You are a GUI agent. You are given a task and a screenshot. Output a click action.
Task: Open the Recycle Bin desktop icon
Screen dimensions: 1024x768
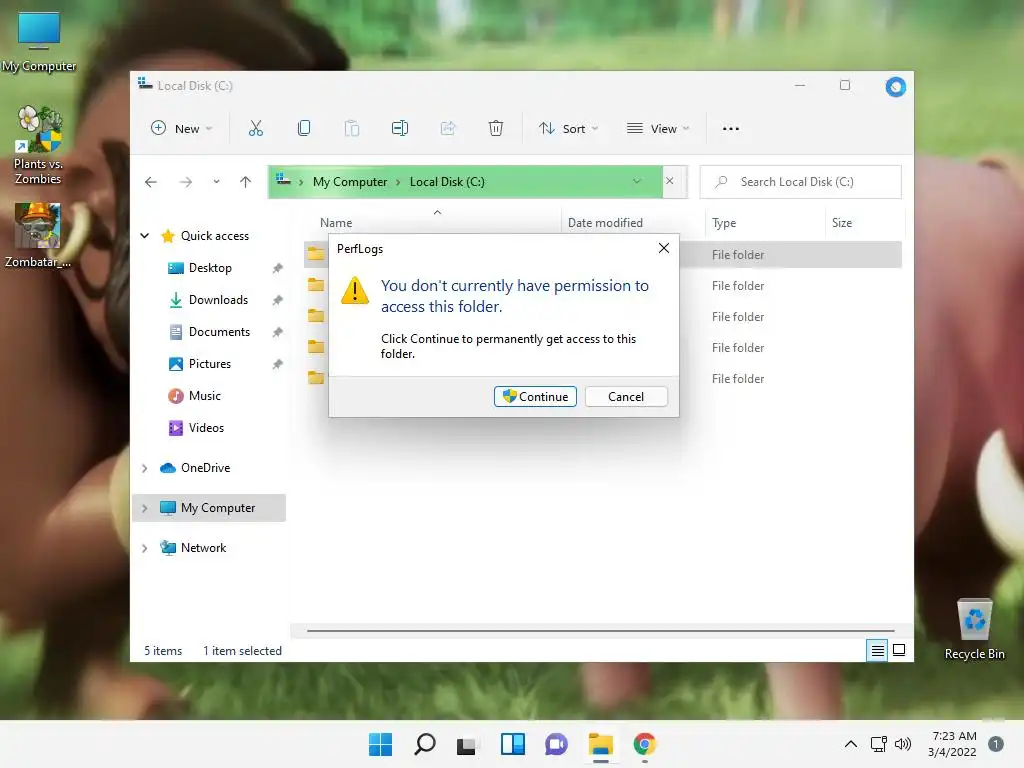click(x=974, y=629)
